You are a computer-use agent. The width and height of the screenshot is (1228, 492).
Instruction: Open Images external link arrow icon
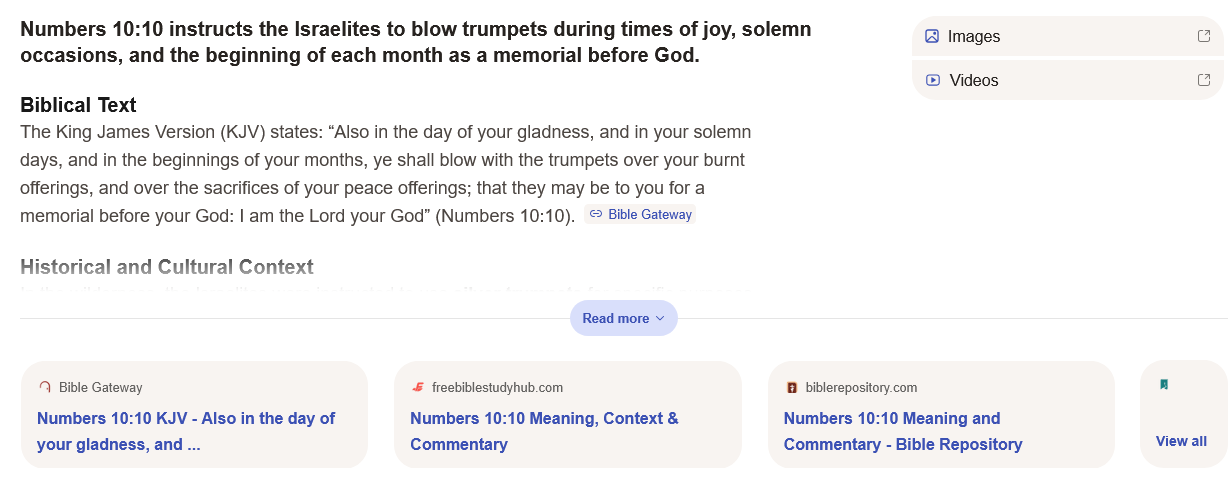click(1204, 36)
